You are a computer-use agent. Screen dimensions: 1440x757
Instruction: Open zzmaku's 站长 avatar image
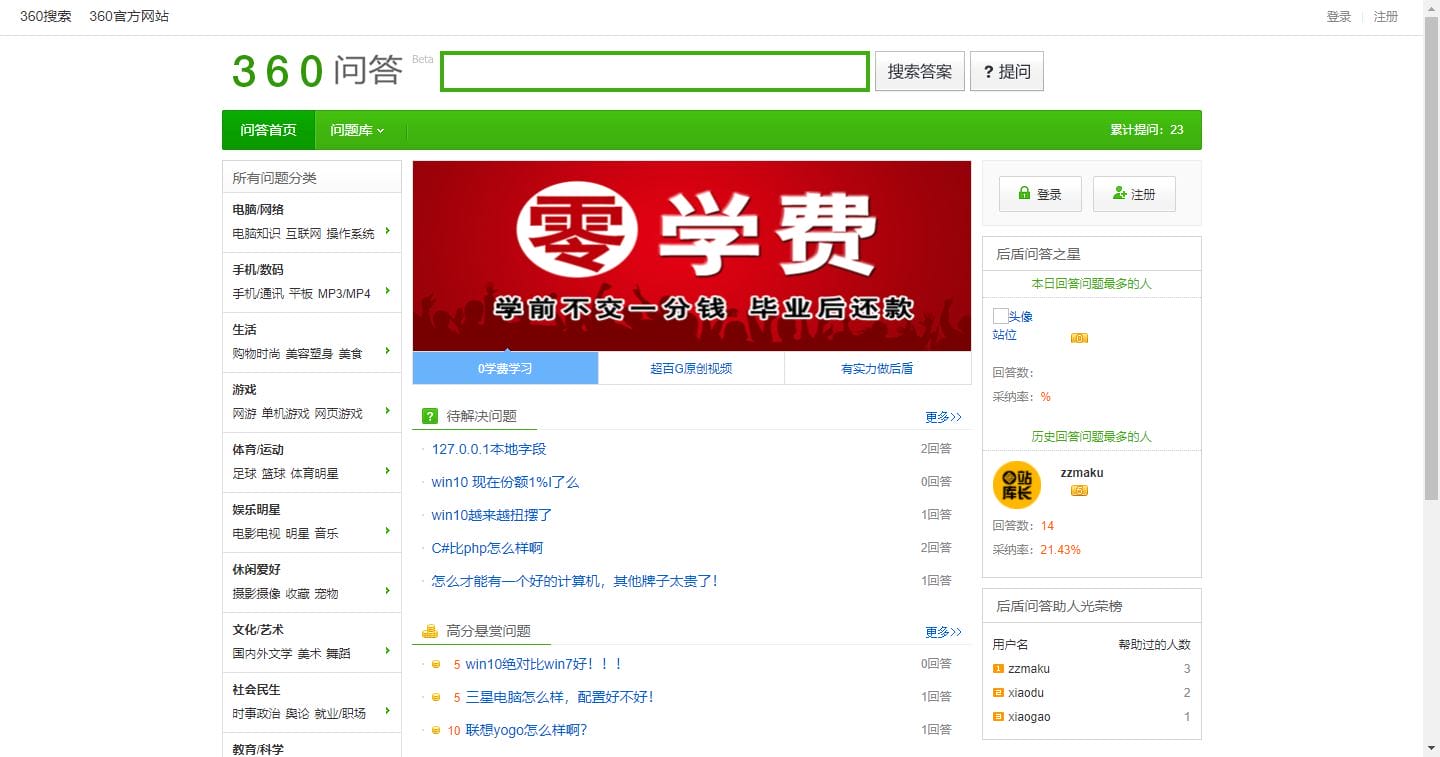click(x=1016, y=484)
